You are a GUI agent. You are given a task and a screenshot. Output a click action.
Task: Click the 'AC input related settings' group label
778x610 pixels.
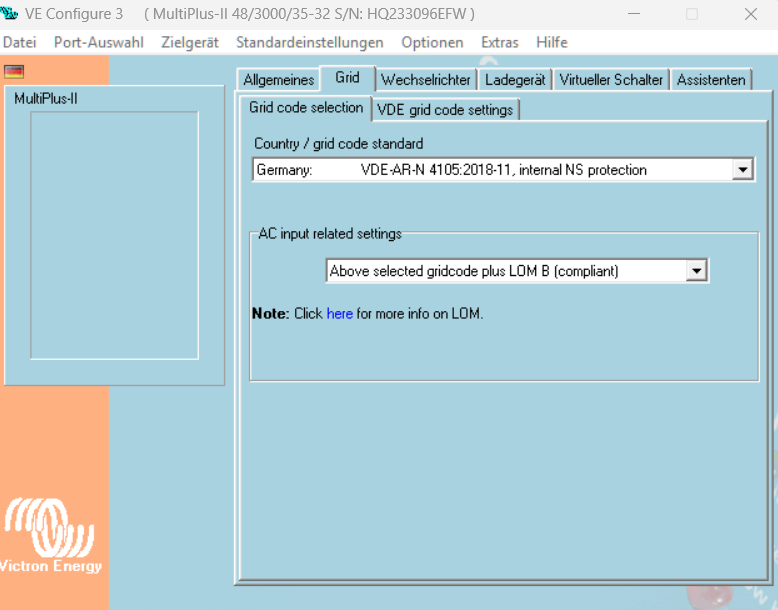pos(330,233)
